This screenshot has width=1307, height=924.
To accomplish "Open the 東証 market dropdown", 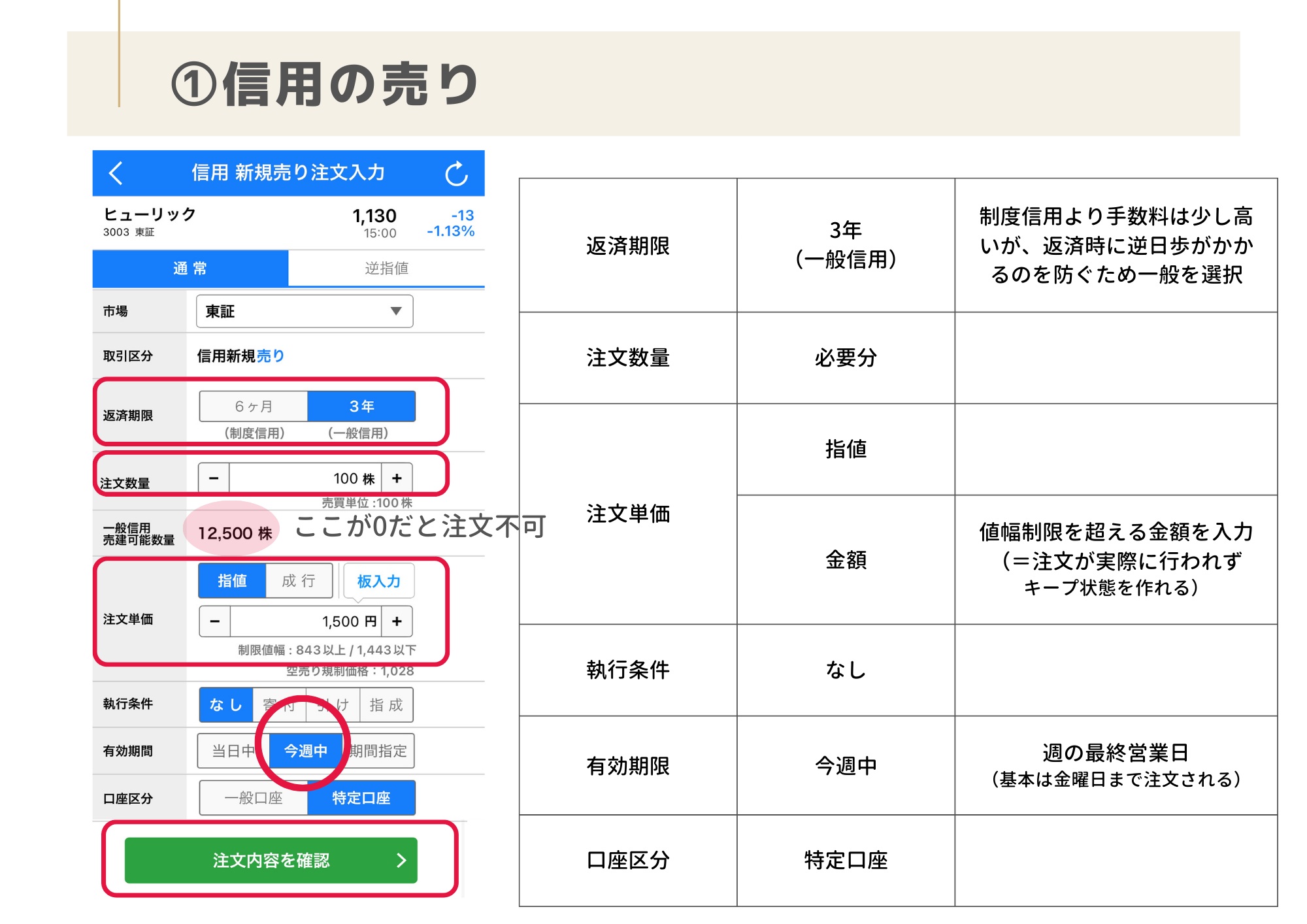I will pos(304,311).
